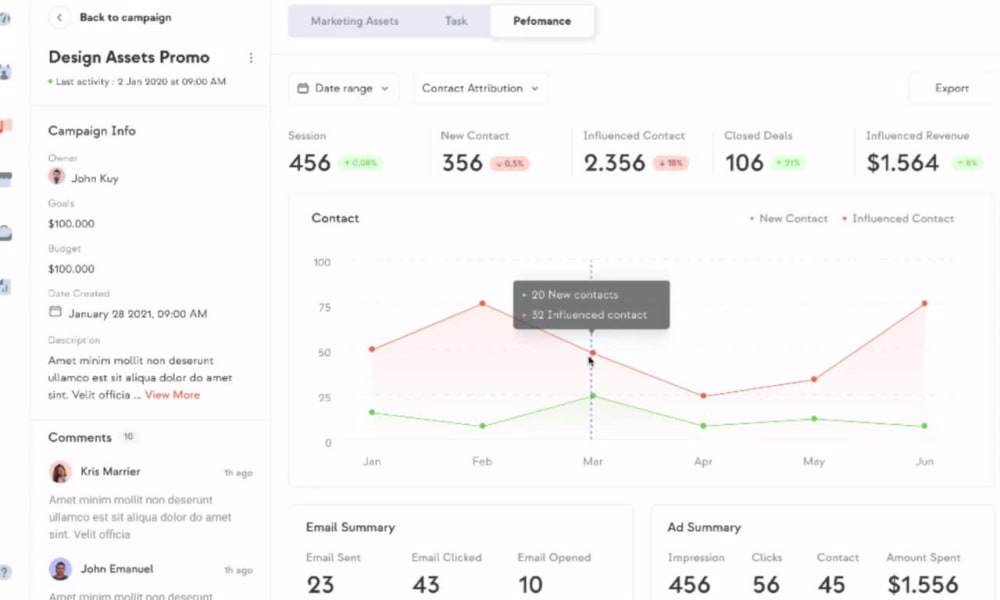Click the Ad Summary Clicks value 56
This screenshot has height=600, width=1000.
click(x=766, y=585)
